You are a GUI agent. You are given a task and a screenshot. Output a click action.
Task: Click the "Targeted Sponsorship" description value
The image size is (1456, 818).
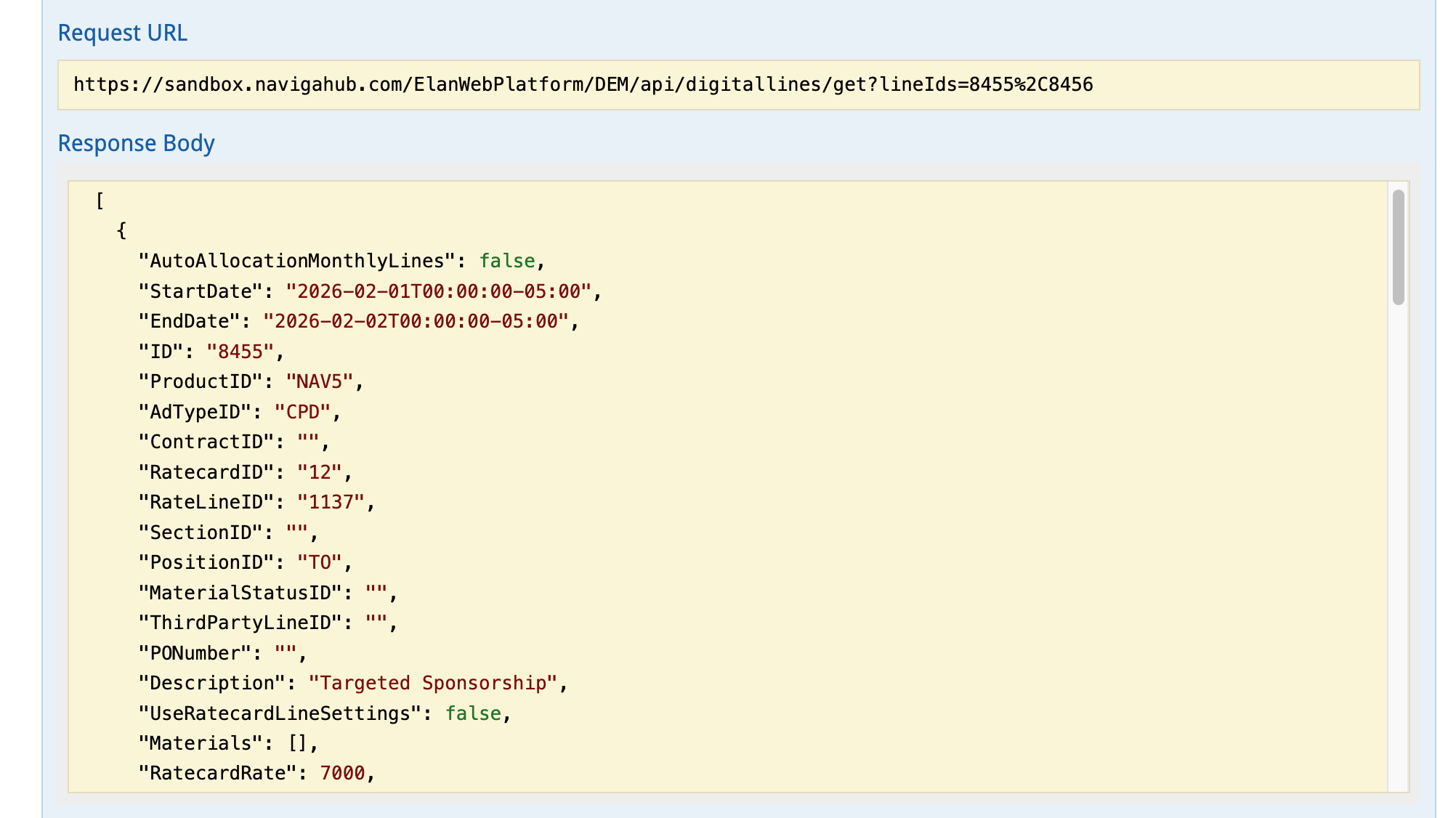pos(432,684)
